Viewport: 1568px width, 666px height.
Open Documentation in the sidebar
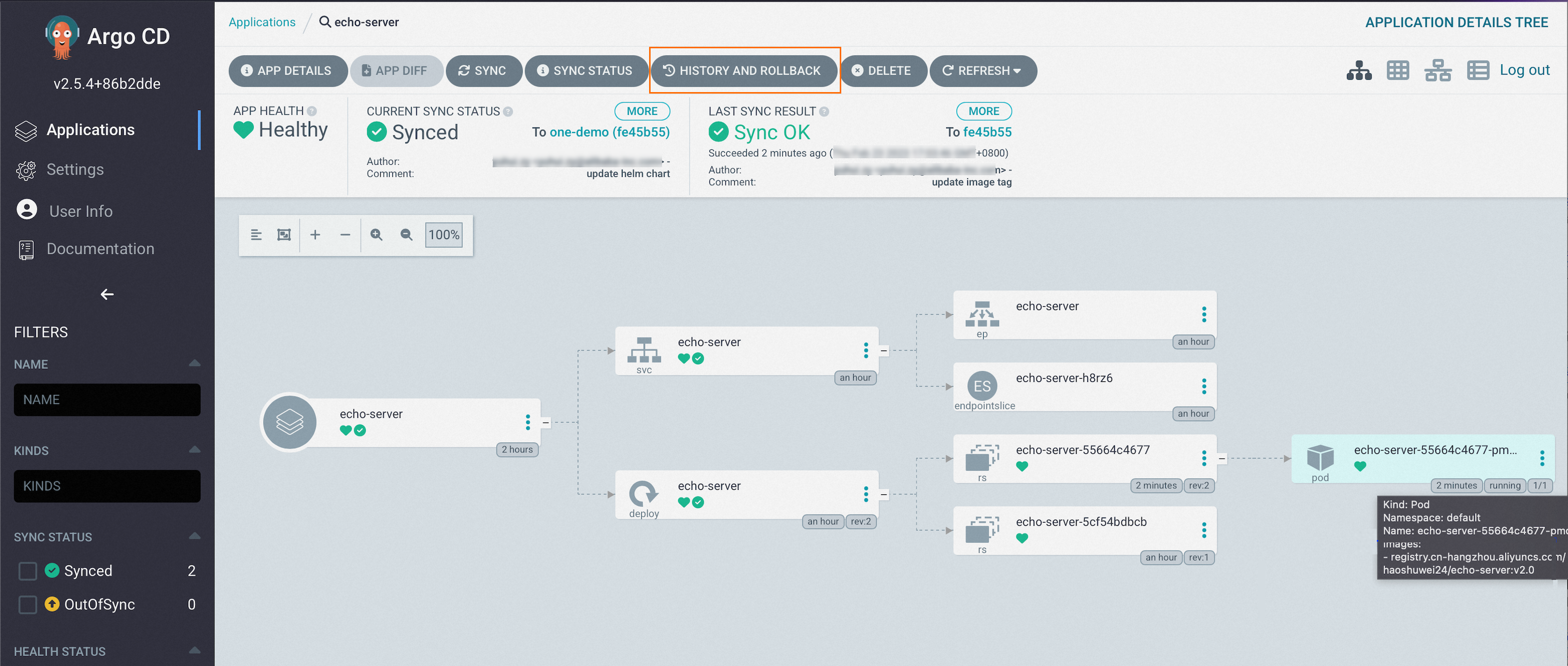point(101,249)
